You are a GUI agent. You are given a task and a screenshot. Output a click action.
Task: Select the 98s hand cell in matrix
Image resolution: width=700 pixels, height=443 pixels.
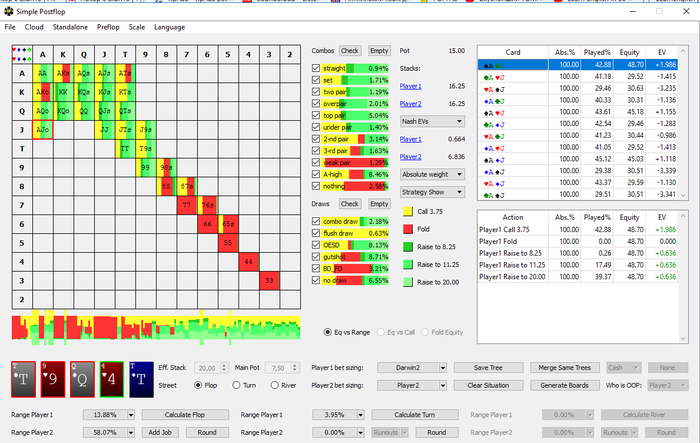pyautogui.click(x=166, y=167)
